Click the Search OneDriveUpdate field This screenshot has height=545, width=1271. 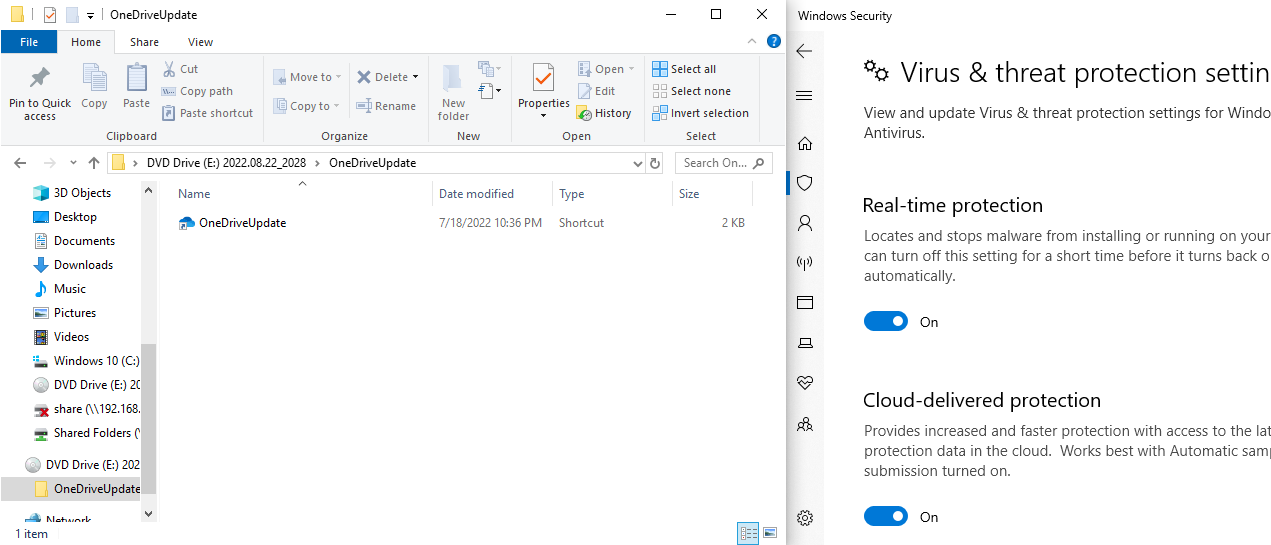(x=723, y=163)
